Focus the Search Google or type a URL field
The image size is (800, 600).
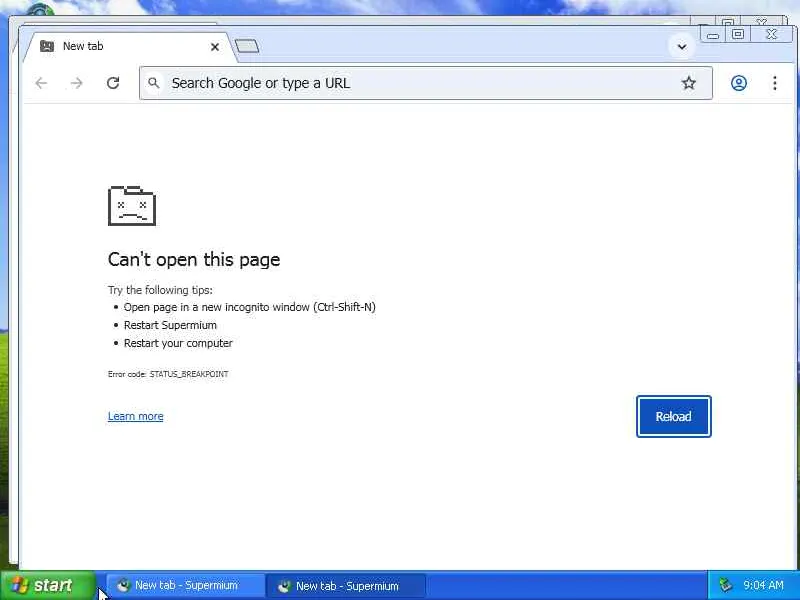point(426,83)
